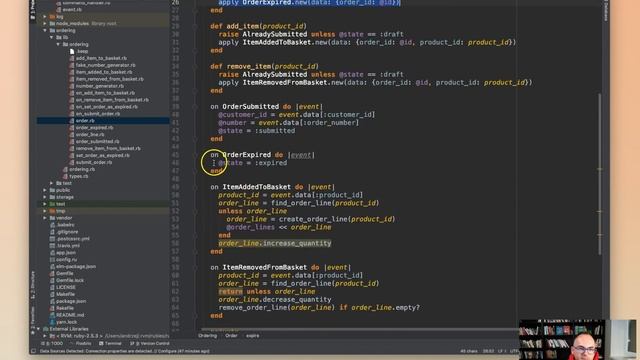The height and width of the screenshot is (360, 640).
Task: Open the Structure side panel tab
Action: (33, 284)
